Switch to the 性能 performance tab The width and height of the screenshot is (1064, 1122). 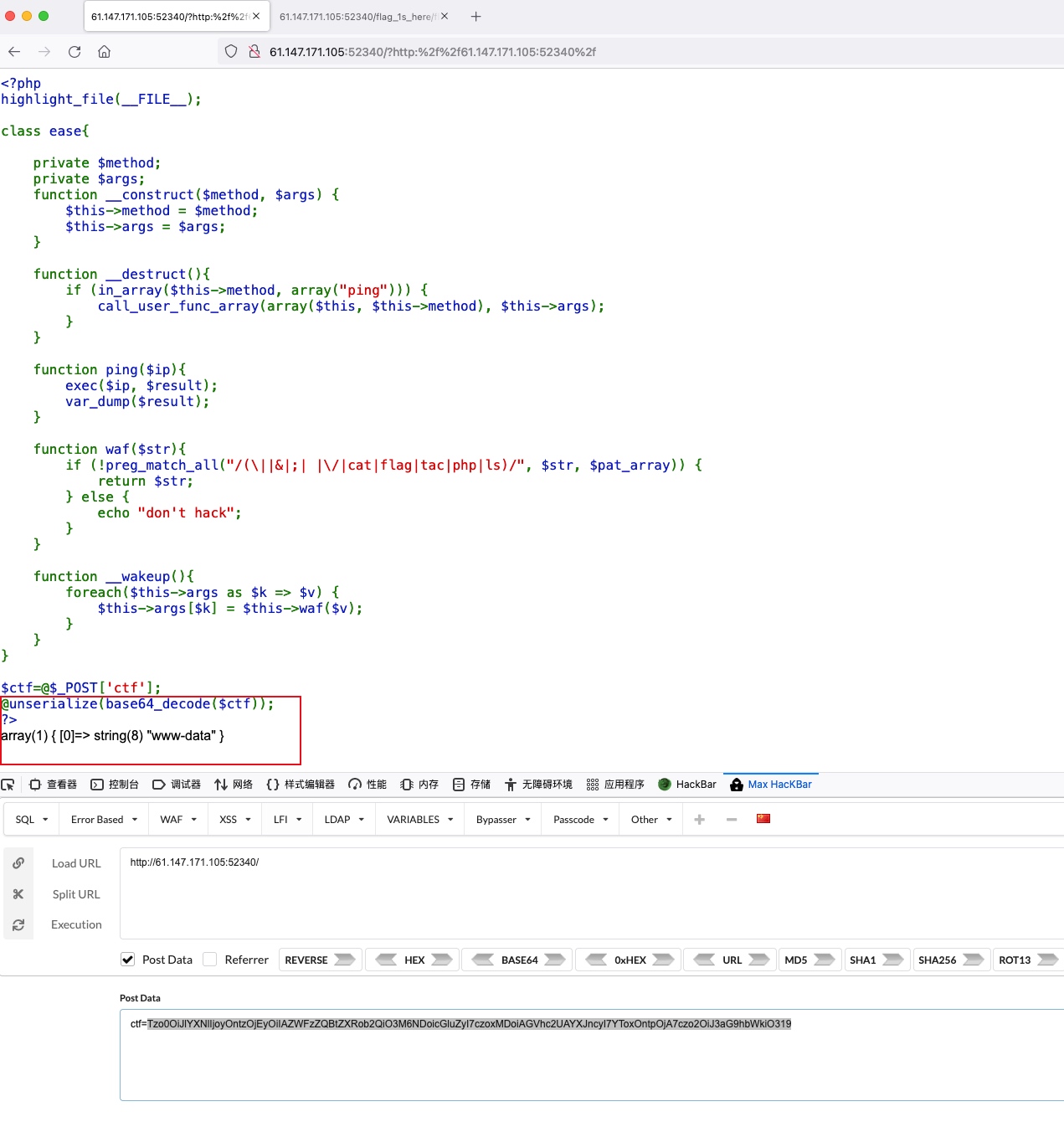coord(368,785)
